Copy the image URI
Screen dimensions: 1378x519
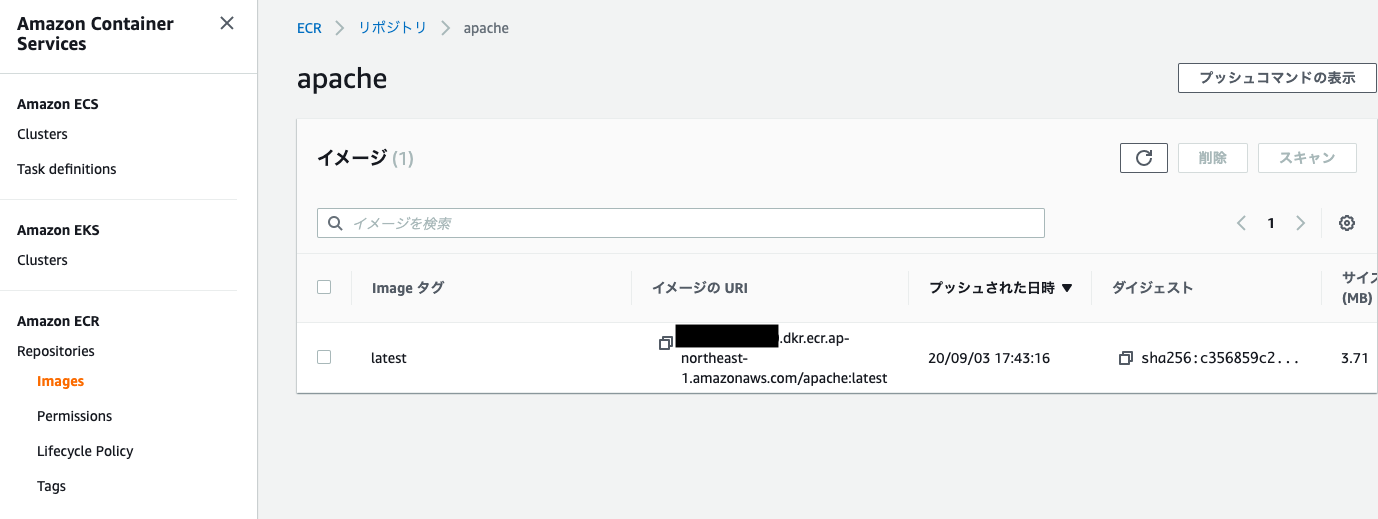665,343
